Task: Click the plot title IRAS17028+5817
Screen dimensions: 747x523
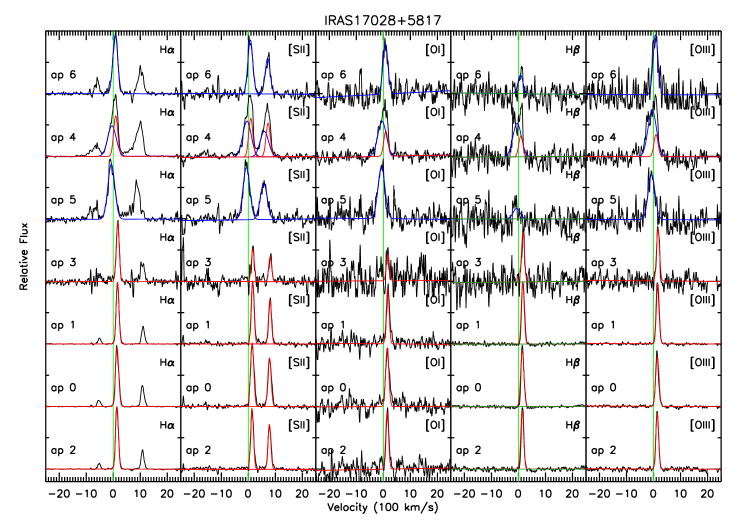Action: (x=383, y=20)
